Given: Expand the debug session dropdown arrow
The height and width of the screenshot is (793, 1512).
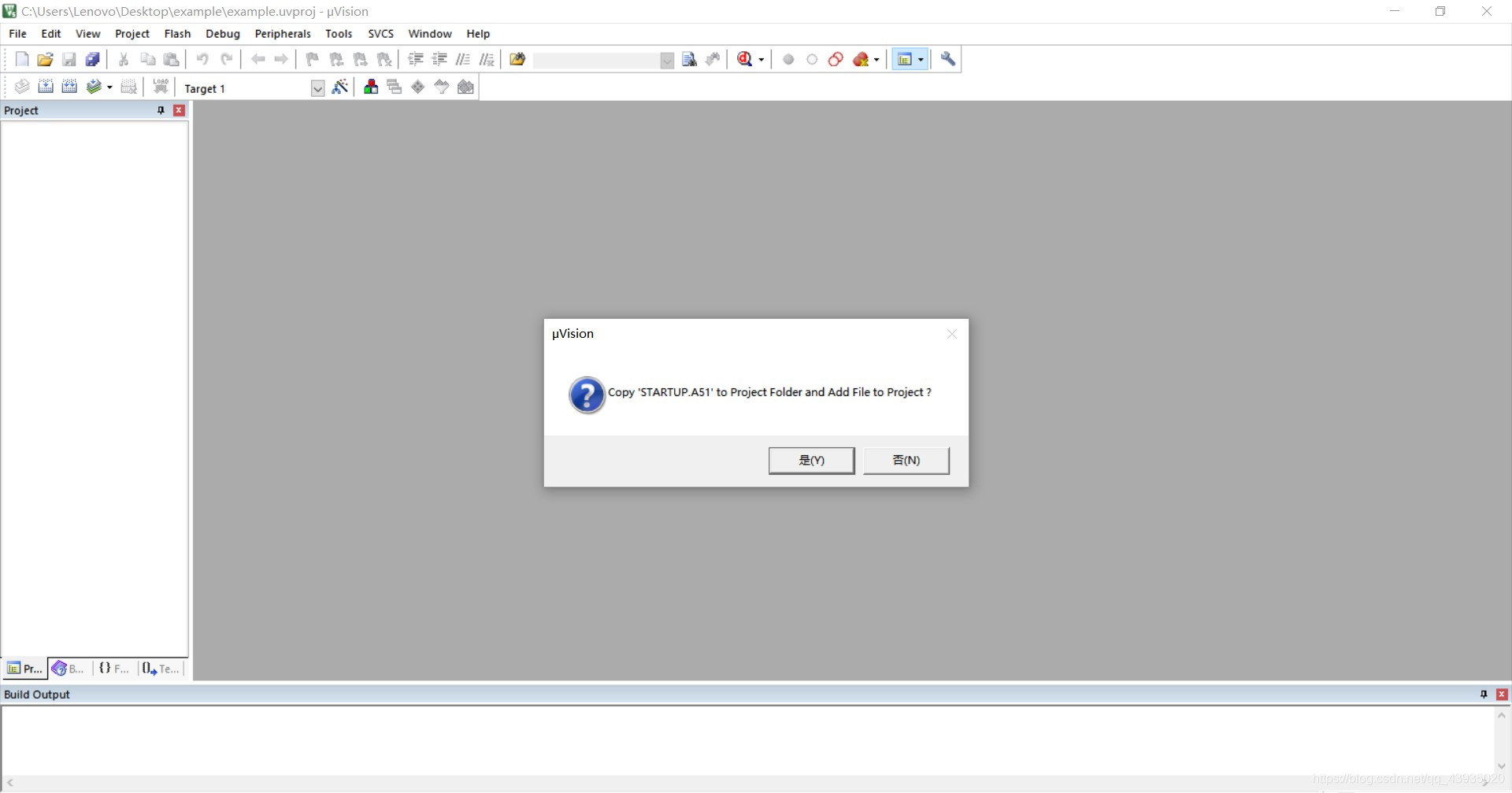Looking at the screenshot, I should click(762, 60).
